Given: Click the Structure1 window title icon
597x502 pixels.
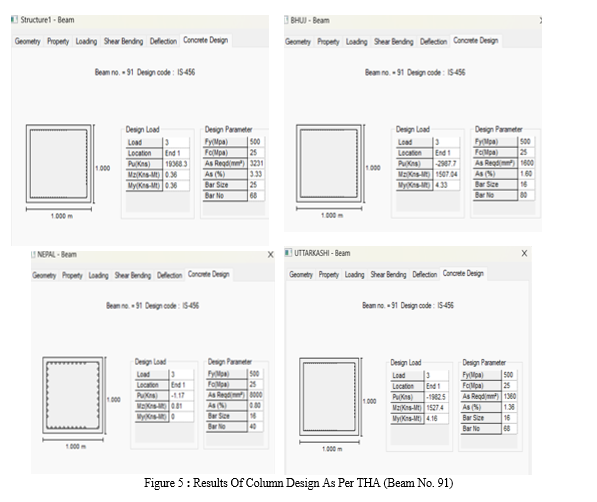Looking at the screenshot, I should (x=14, y=19).
